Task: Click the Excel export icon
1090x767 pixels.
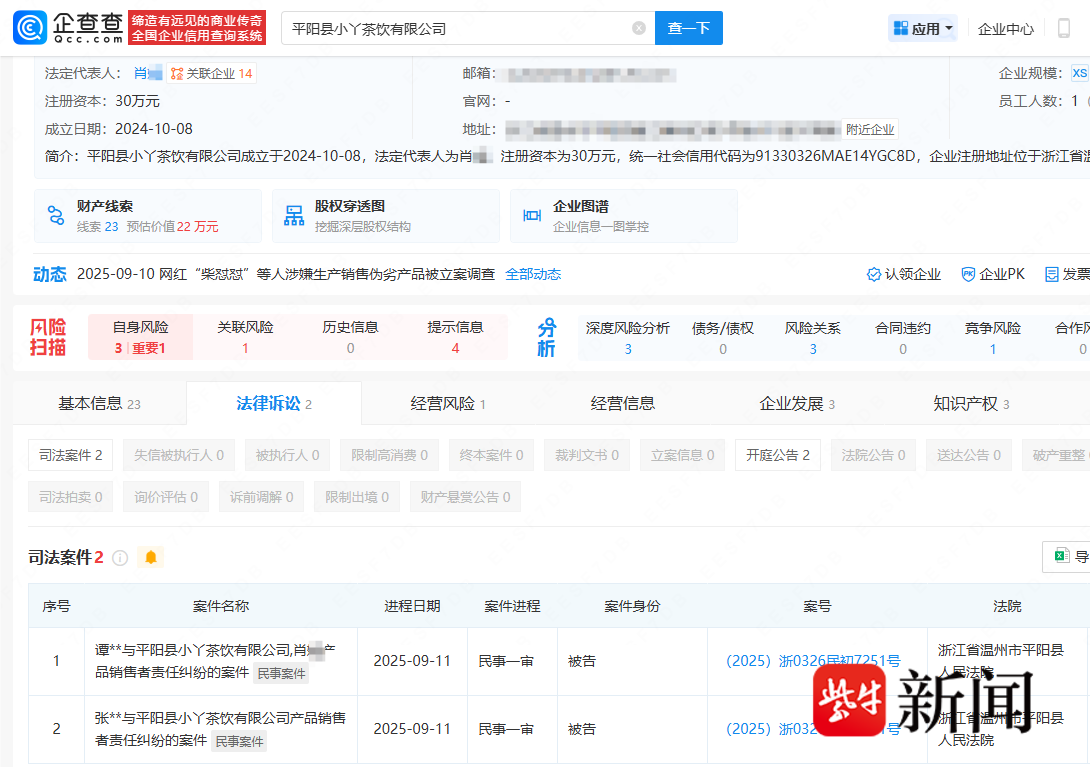Action: (1061, 556)
